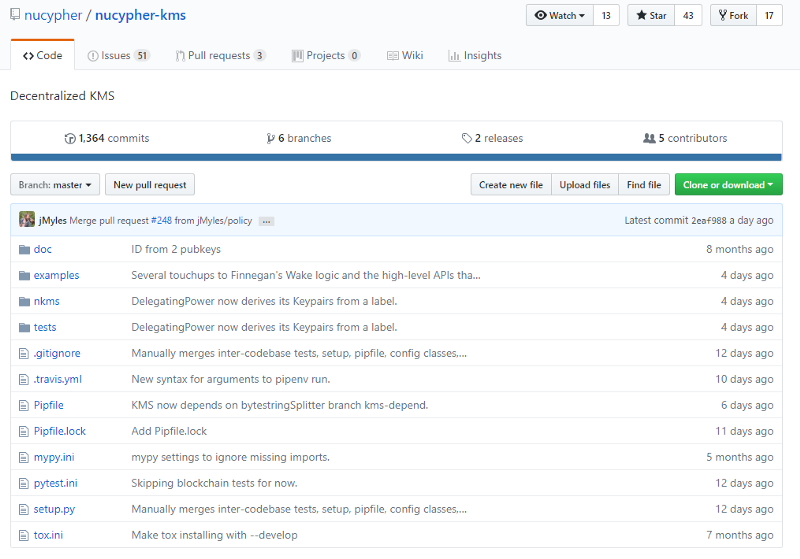View 1,364 commits
This screenshot has width=800, height=559.
point(107,138)
